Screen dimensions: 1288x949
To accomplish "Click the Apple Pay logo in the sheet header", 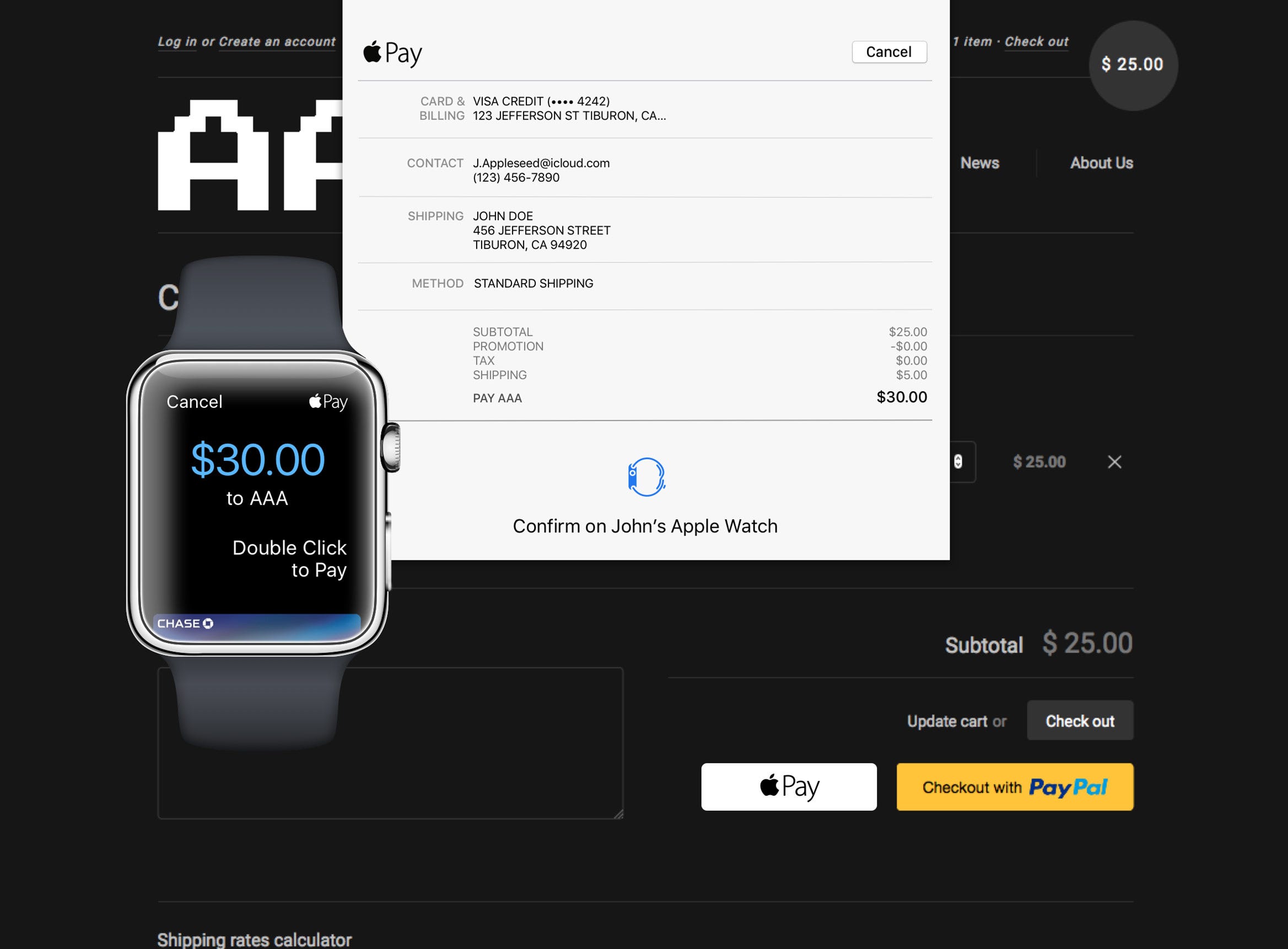I will 392,53.
